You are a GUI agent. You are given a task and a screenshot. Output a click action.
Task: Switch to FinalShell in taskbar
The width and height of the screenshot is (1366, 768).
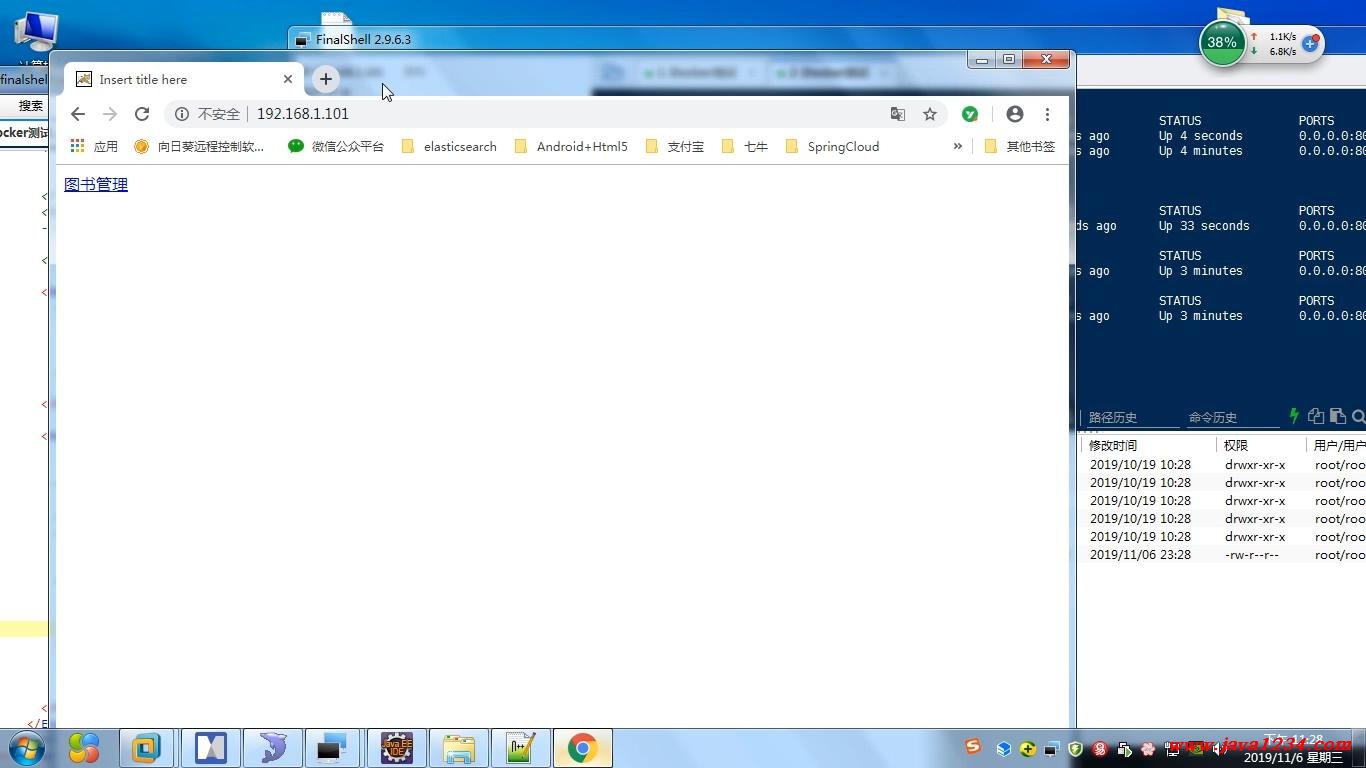click(332, 748)
